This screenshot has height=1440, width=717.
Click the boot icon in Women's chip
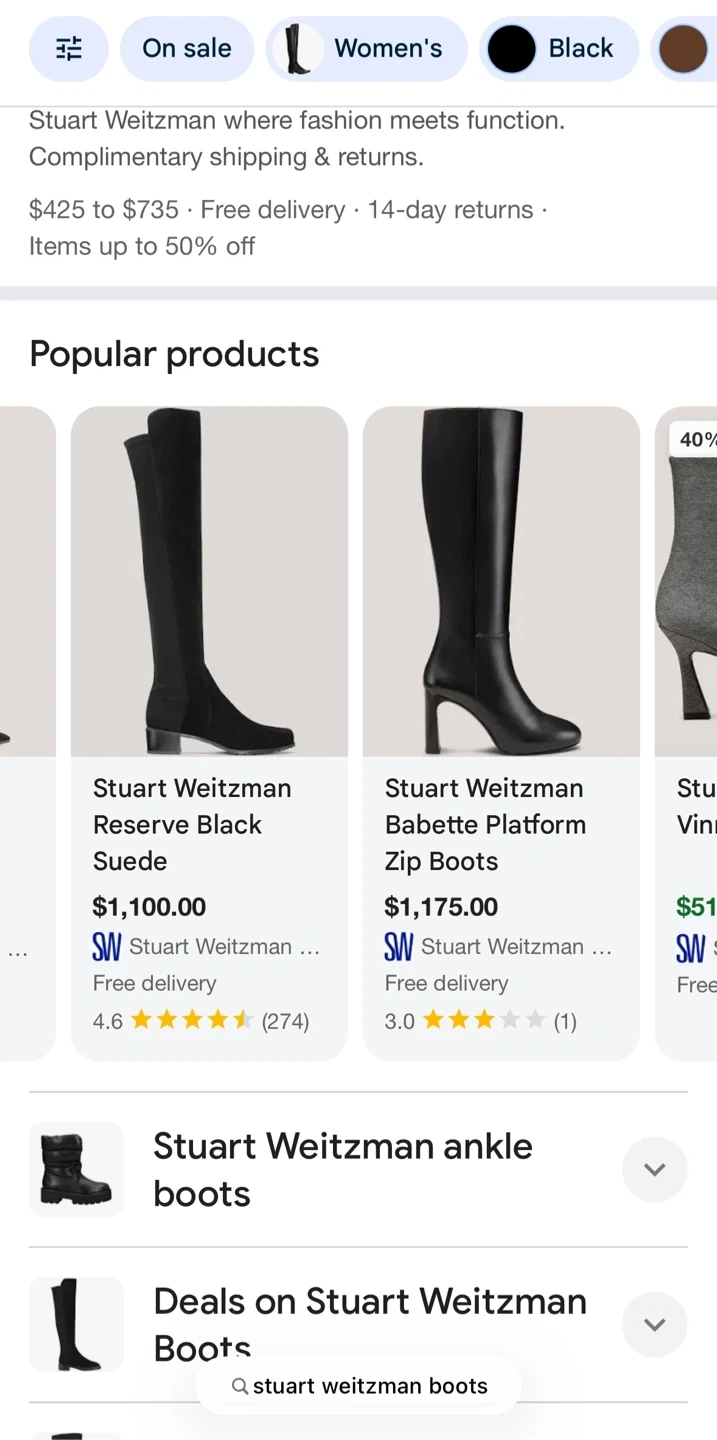(x=297, y=49)
